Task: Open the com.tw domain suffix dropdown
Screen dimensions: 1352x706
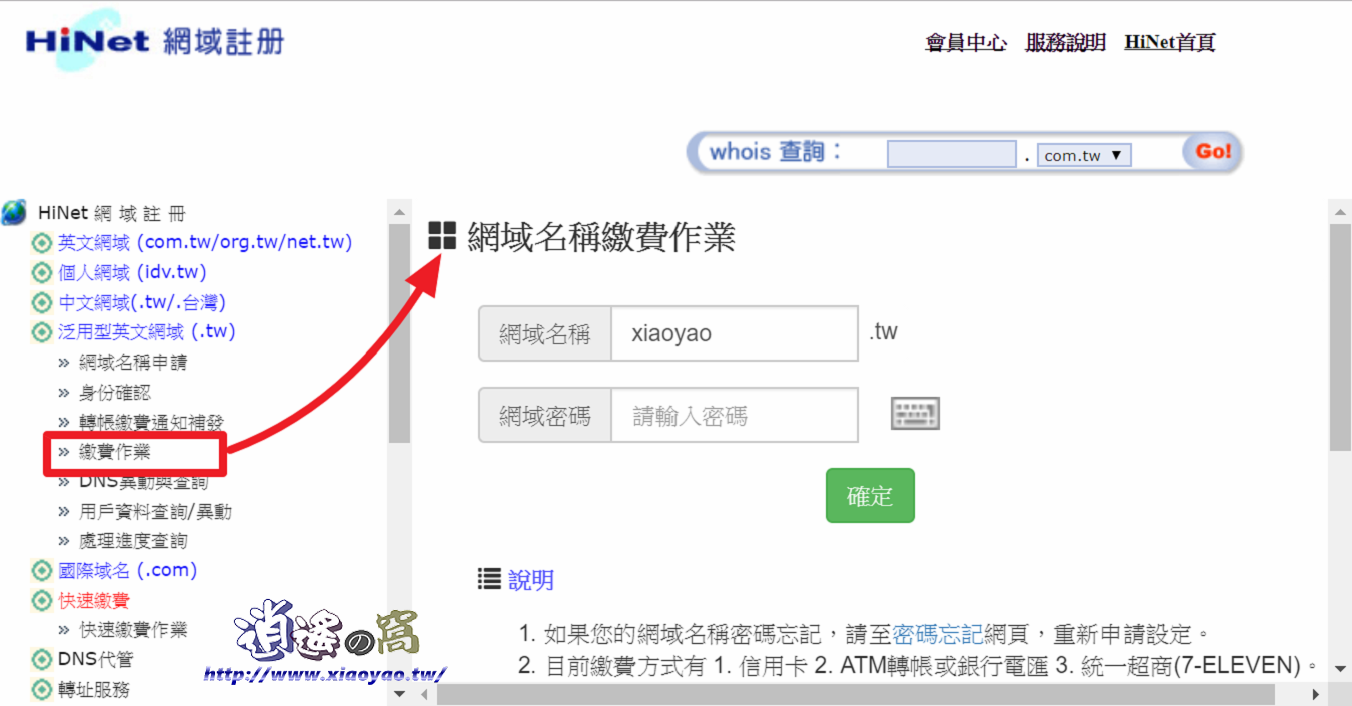Action: coord(1084,155)
